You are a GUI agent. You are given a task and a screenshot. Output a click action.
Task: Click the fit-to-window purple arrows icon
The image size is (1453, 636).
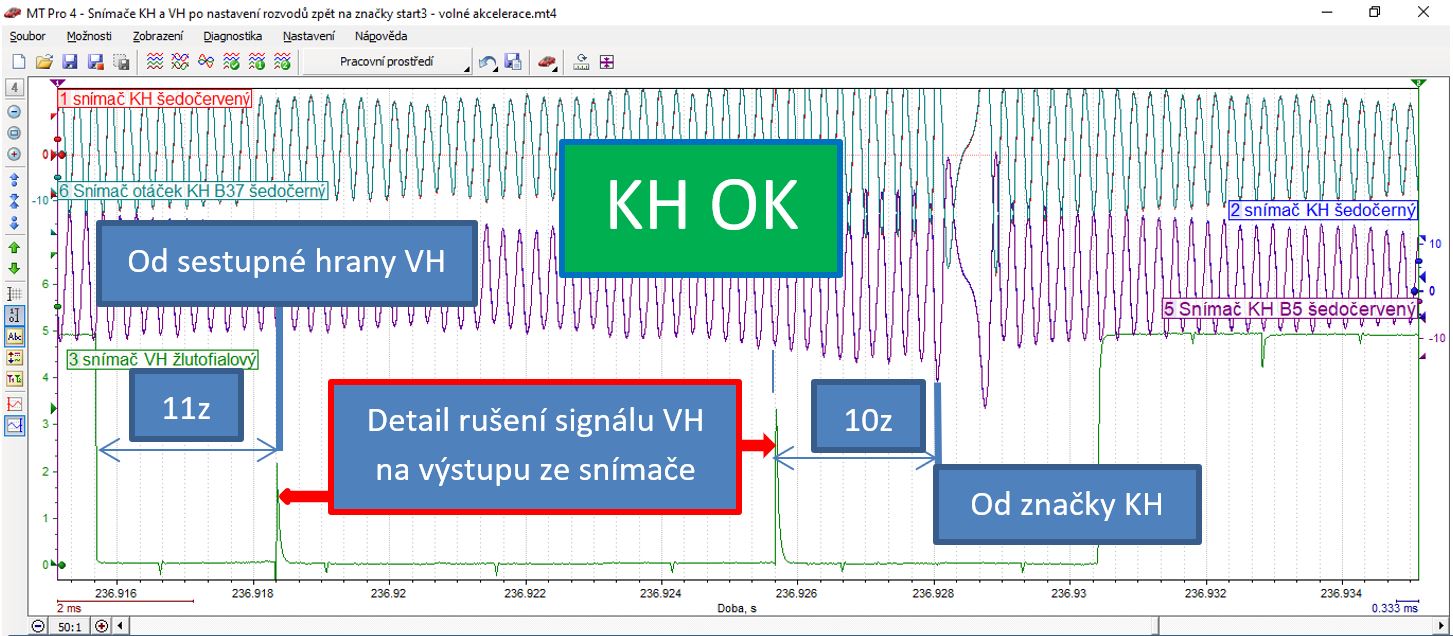606,62
